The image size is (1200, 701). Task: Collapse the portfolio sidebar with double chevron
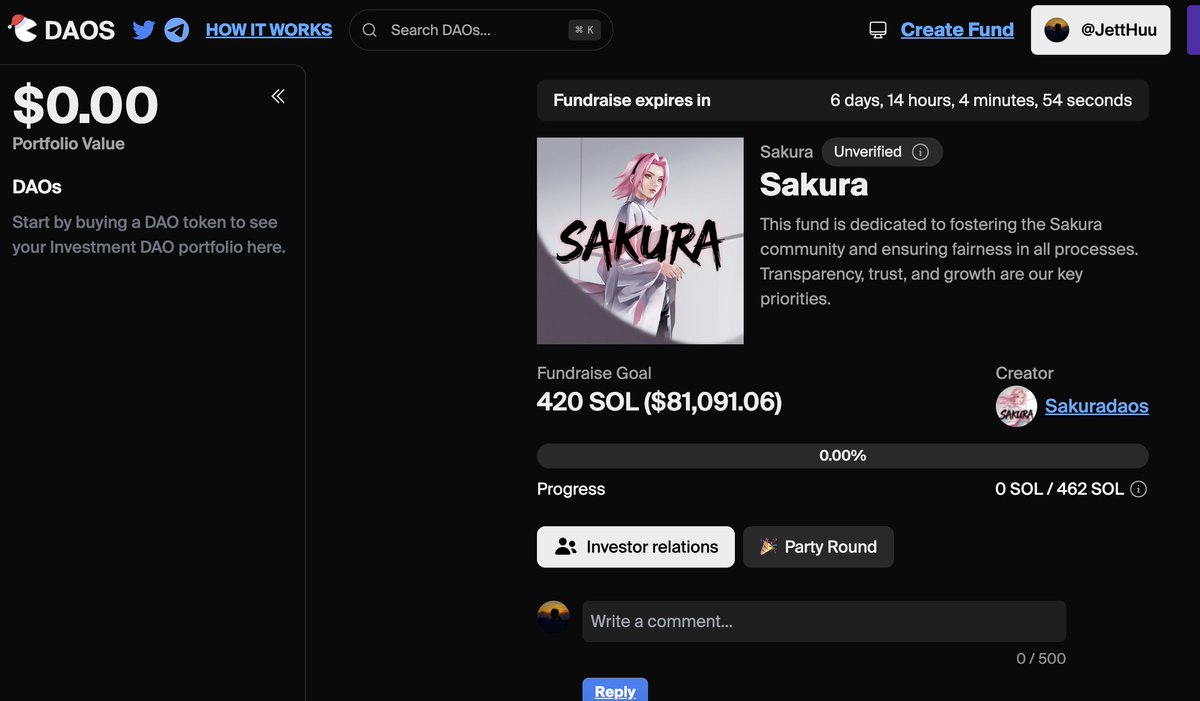coord(278,96)
